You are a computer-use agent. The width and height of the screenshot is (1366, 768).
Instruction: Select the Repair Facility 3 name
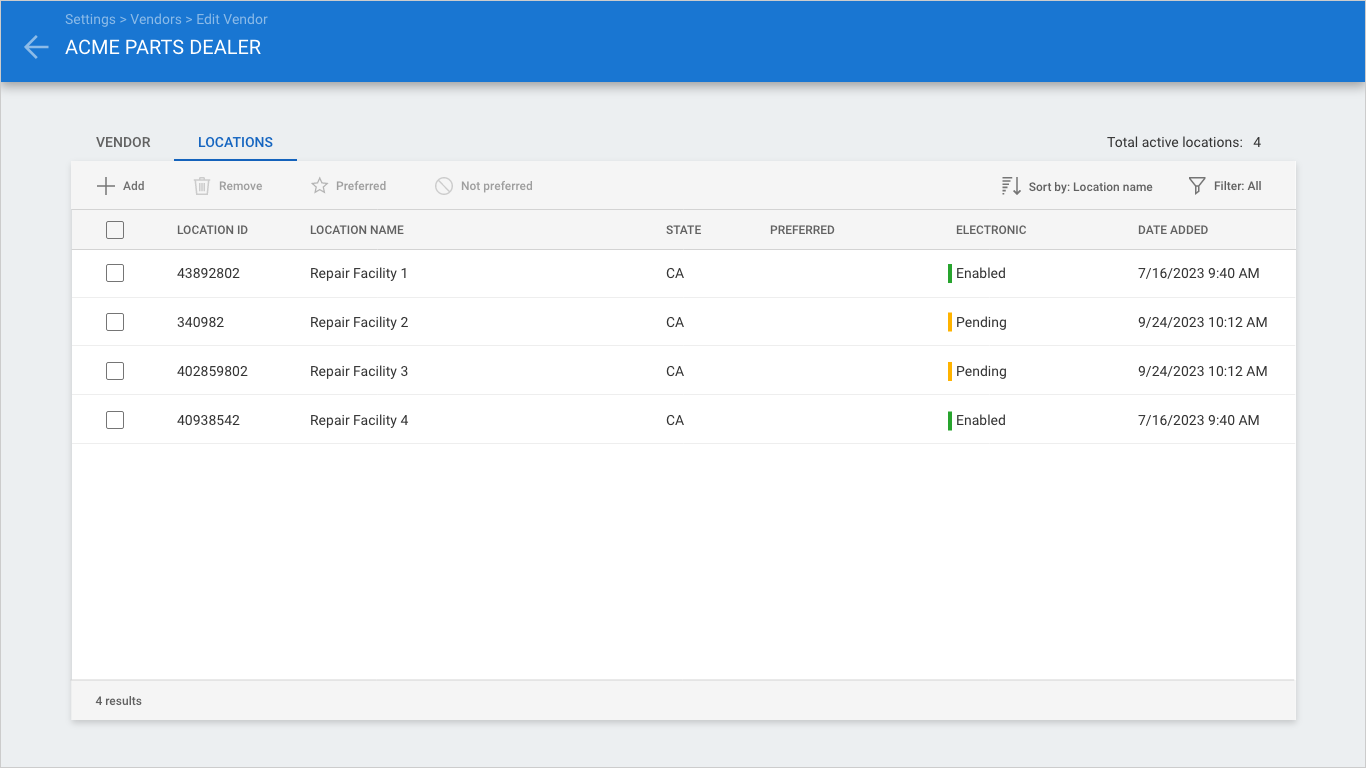pyautogui.click(x=359, y=371)
